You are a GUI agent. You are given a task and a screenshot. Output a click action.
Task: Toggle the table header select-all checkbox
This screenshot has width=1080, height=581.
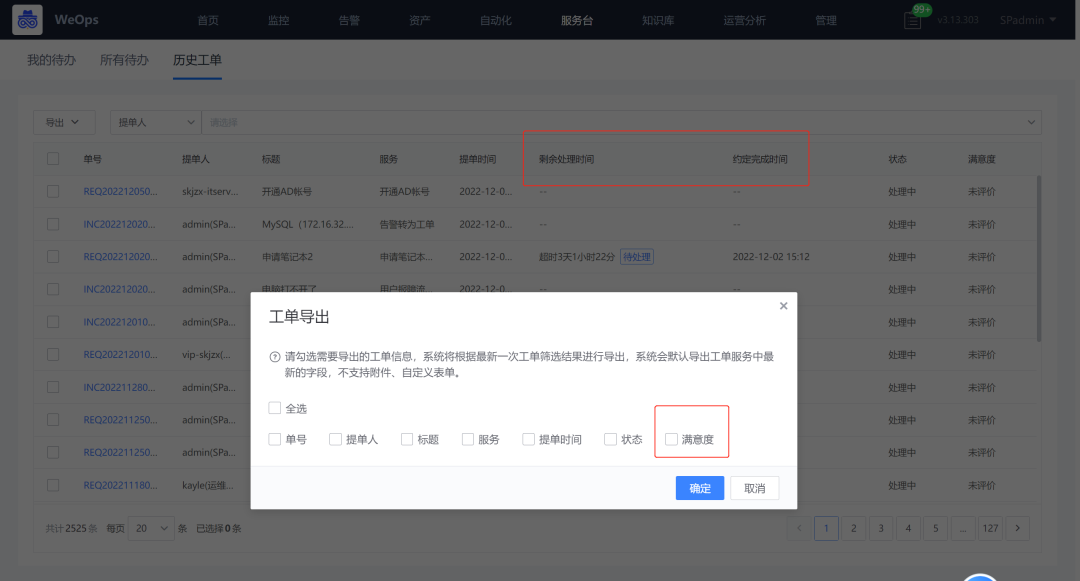click(53, 159)
